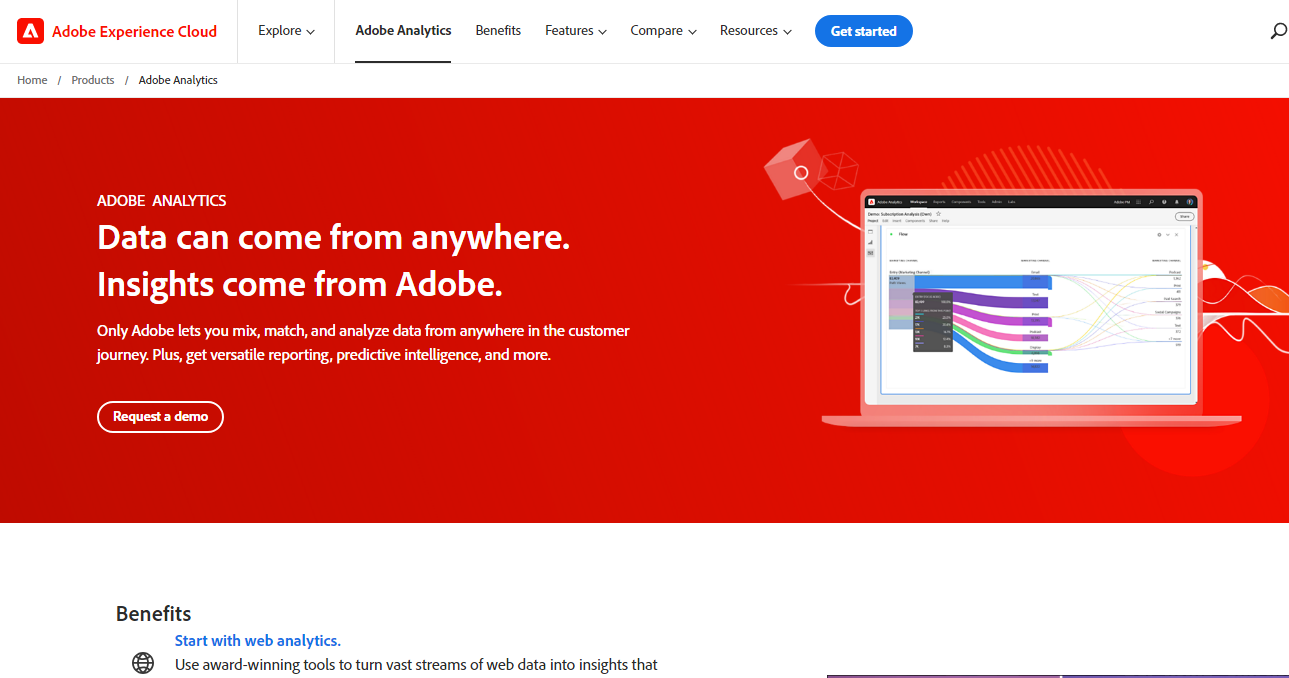Open the Home breadcrumb link
This screenshot has width=1289, height=678.
pos(32,80)
